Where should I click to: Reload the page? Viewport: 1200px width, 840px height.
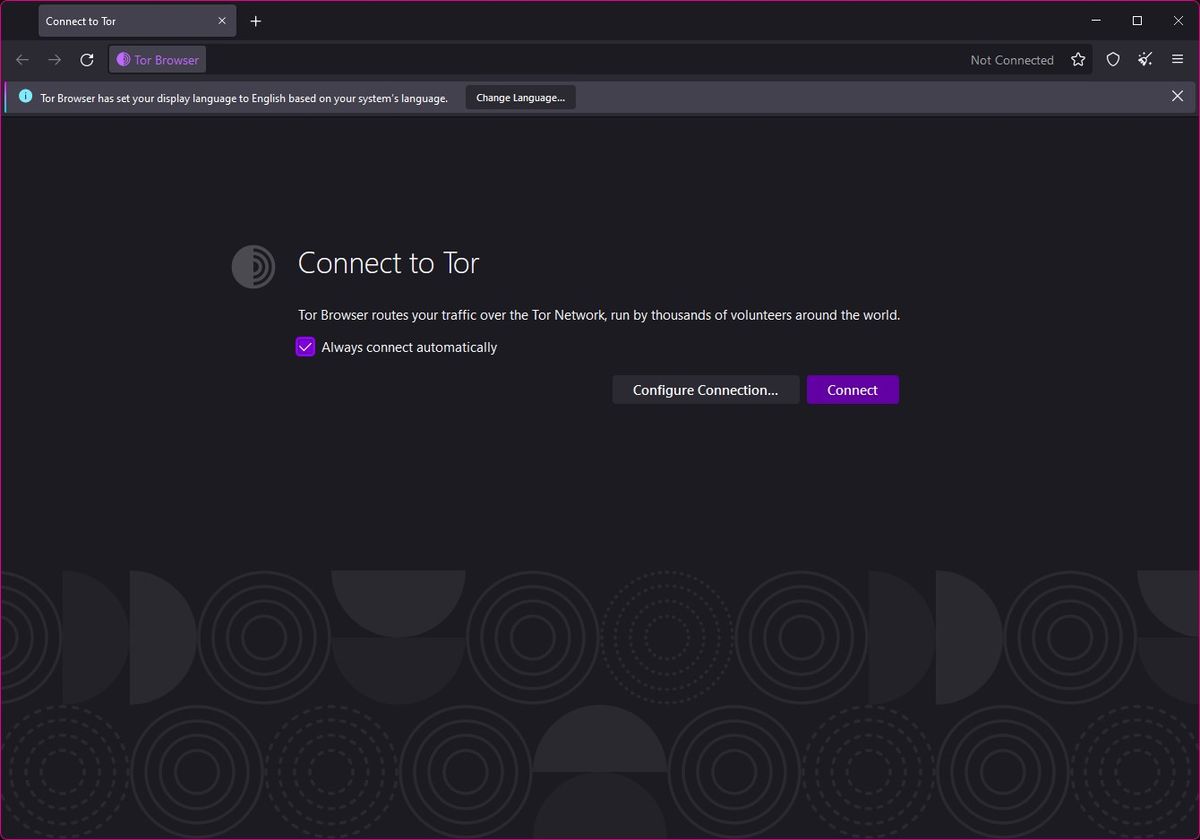[86, 59]
